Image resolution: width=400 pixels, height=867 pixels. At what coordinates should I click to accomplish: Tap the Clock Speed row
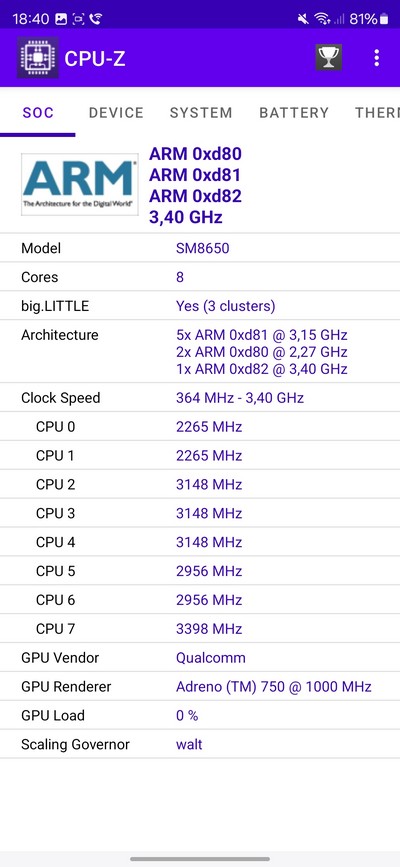pos(200,398)
